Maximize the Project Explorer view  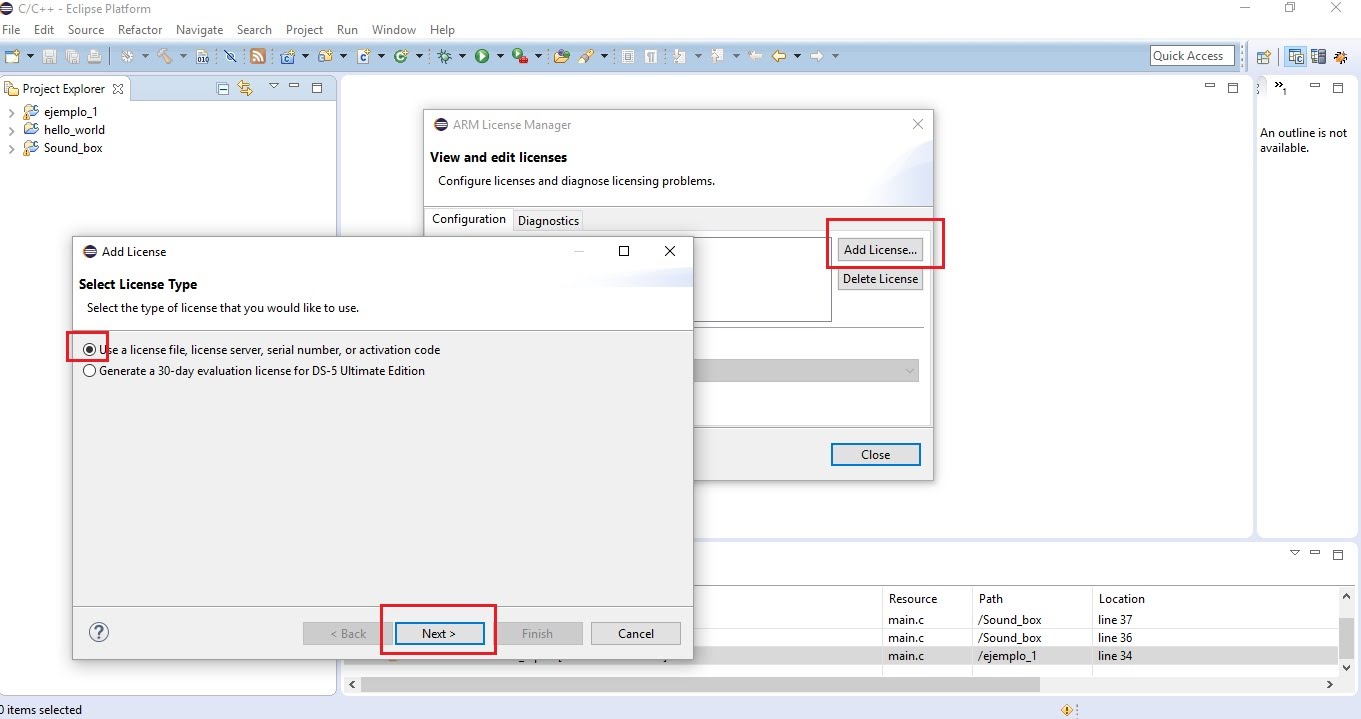317,88
